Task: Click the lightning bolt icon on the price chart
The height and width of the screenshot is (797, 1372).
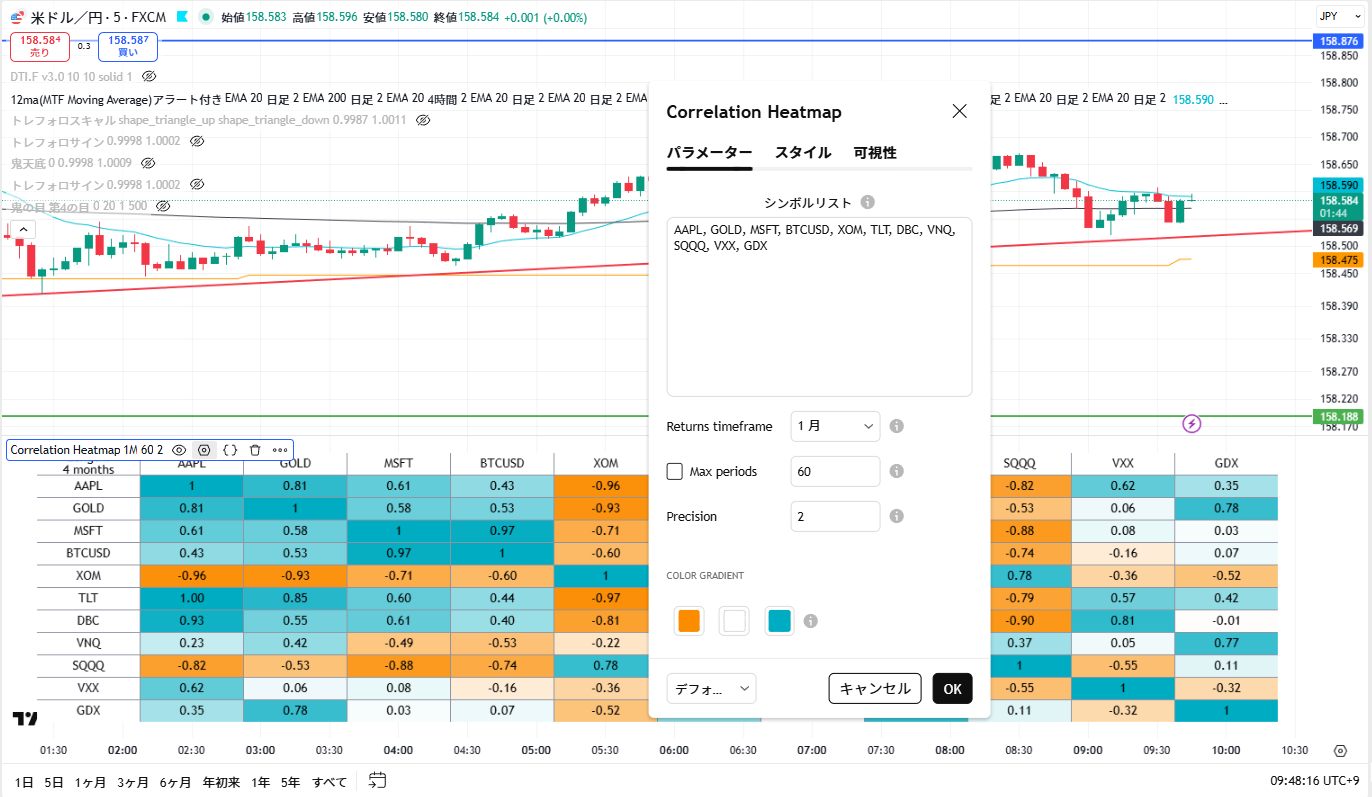Action: tap(1191, 423)
